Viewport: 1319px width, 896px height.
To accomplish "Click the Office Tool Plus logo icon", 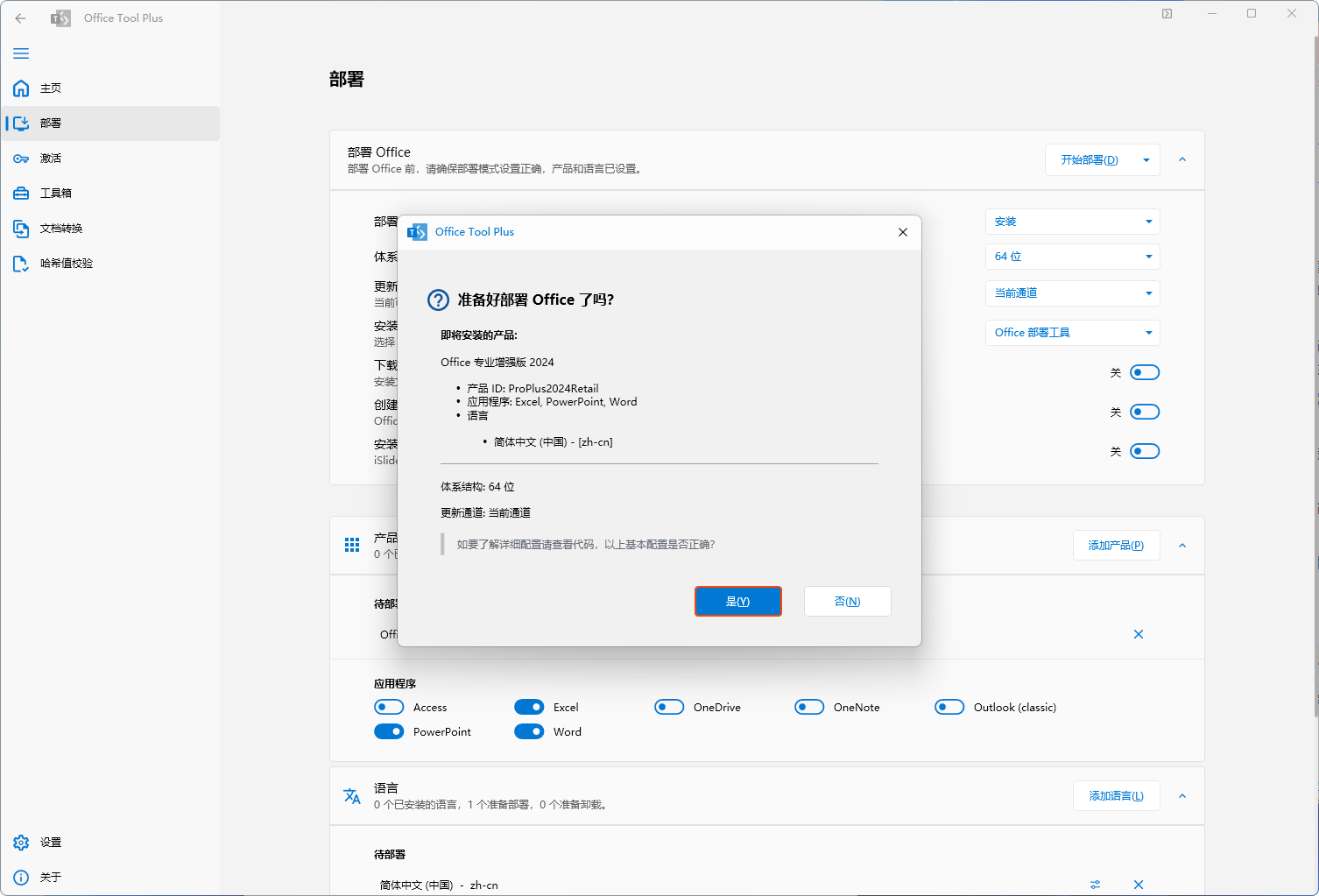I will (60, 18).
